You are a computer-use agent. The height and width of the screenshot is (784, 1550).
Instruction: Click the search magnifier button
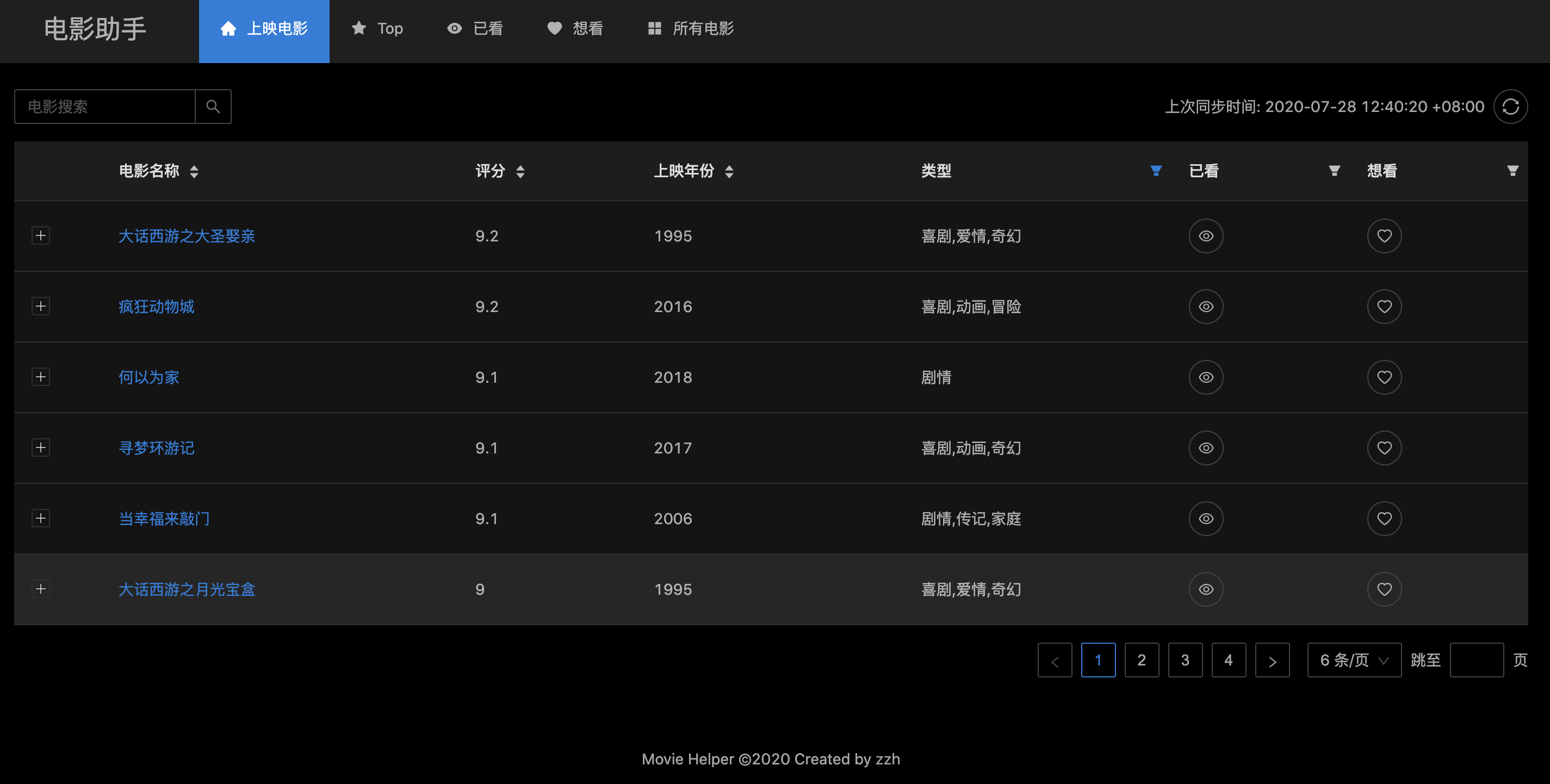coord(213,107)
